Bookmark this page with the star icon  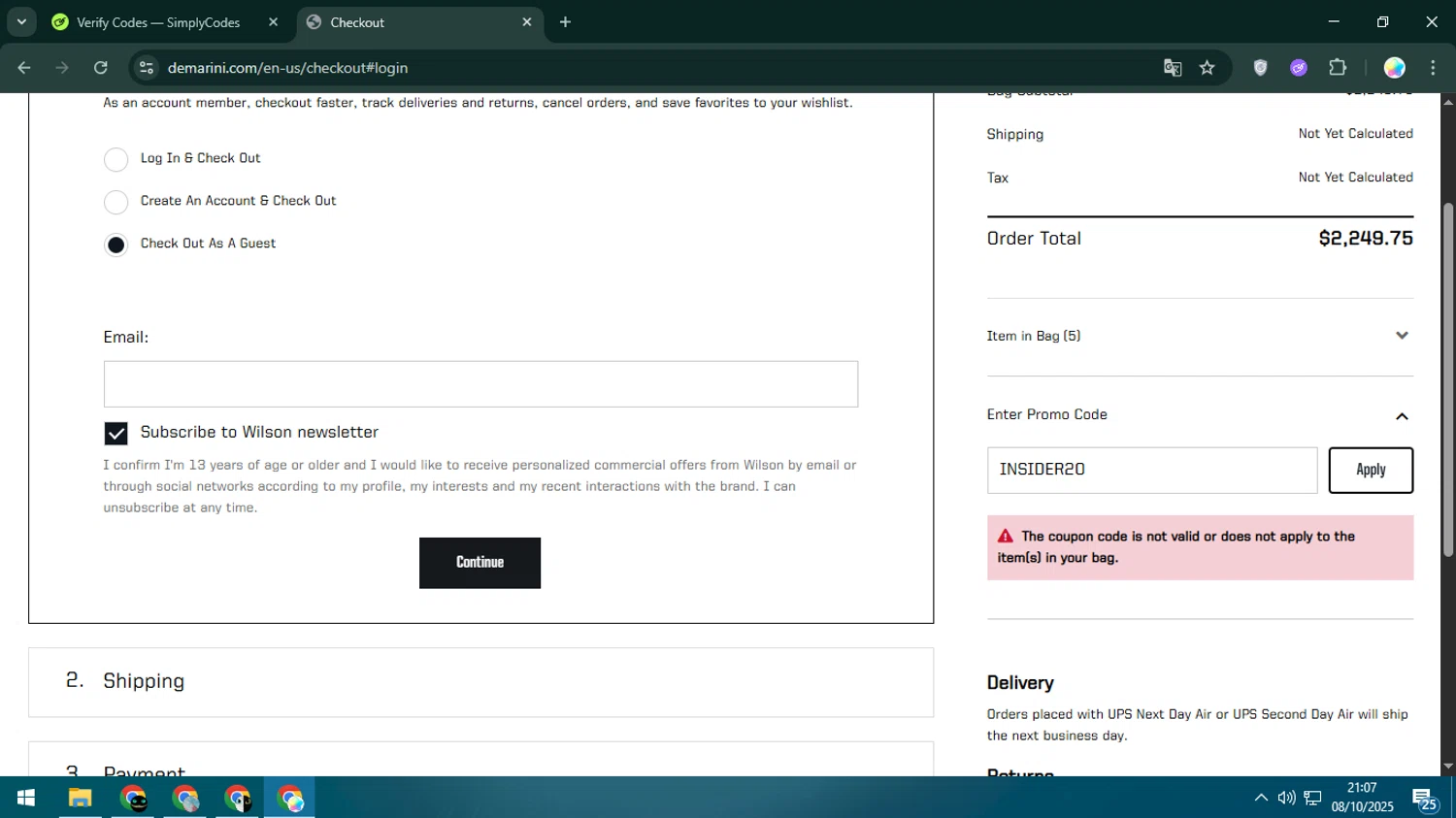pos(1207,68)
